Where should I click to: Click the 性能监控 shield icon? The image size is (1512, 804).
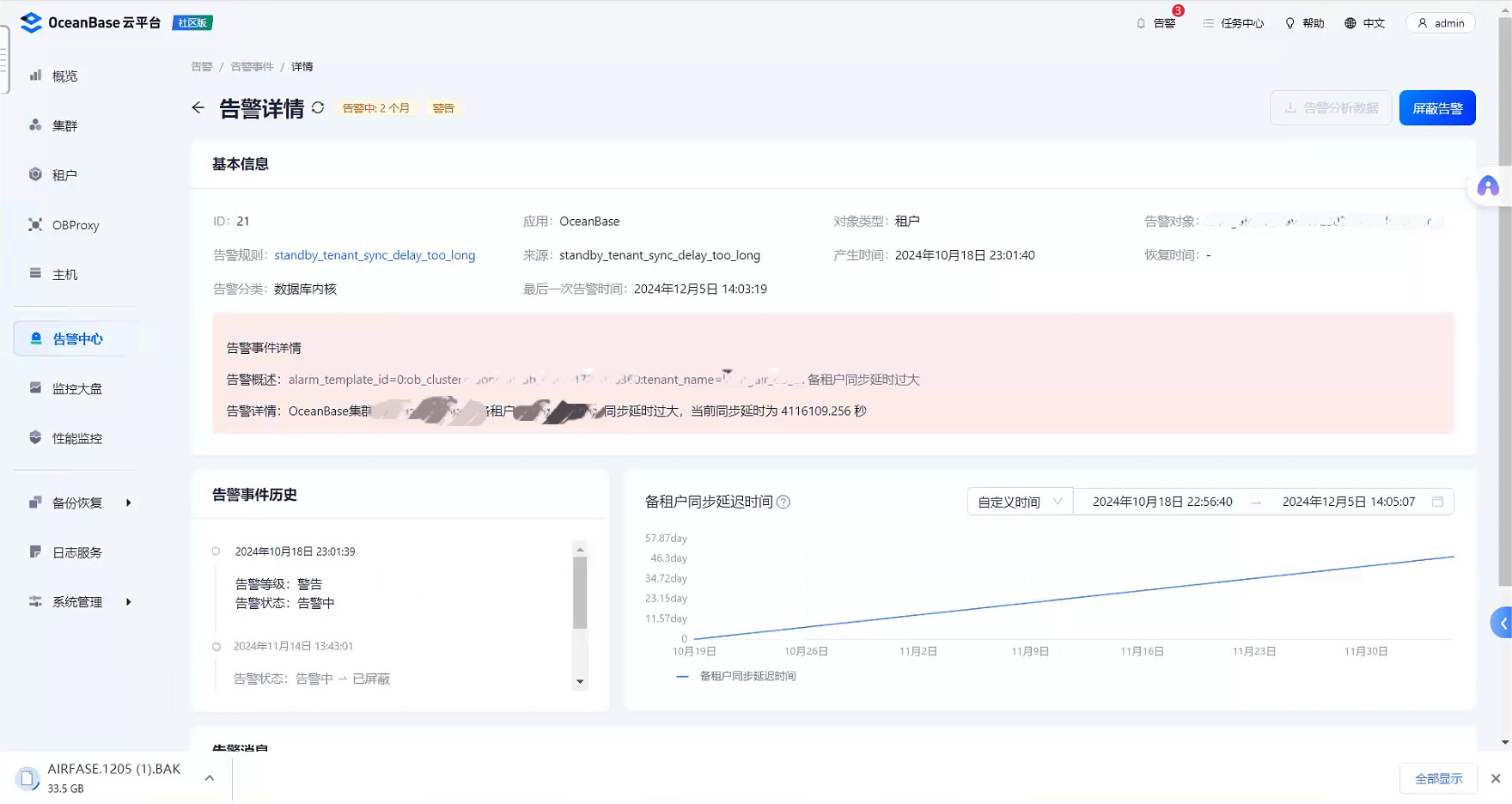click(x=35, y=437)
